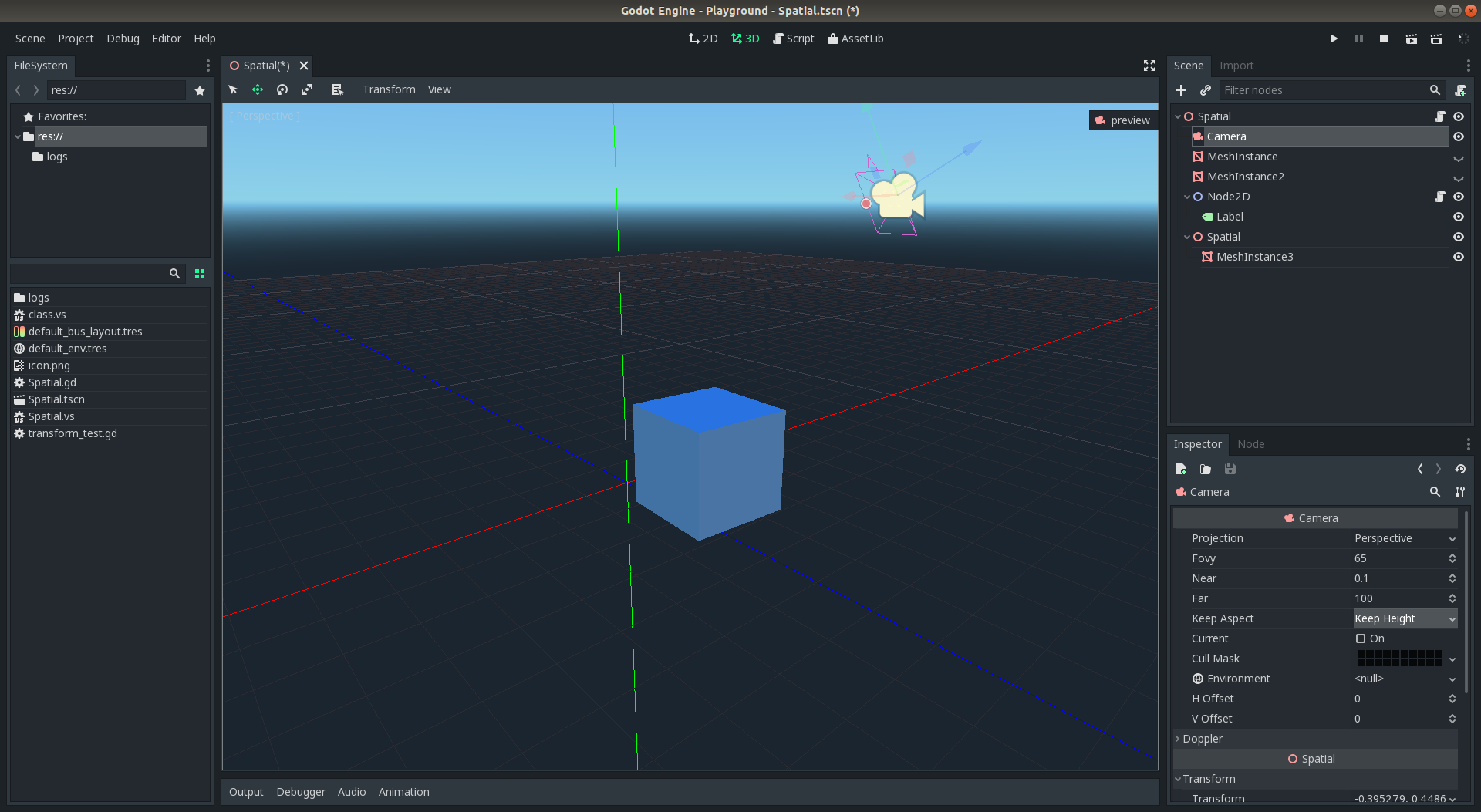Screen dimensions: 1481x812
Task: Enable the camera's Current checkbox
Action: pyautogui.click(x=1361, y=638)
